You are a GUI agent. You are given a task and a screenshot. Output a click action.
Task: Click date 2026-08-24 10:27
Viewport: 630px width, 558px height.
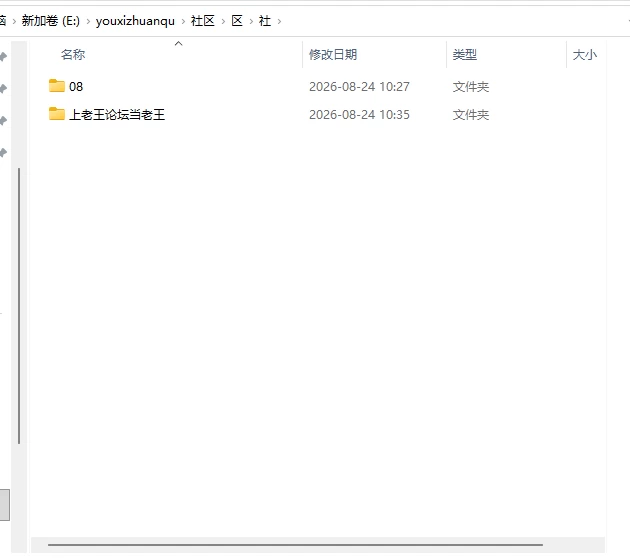[359, 86]
